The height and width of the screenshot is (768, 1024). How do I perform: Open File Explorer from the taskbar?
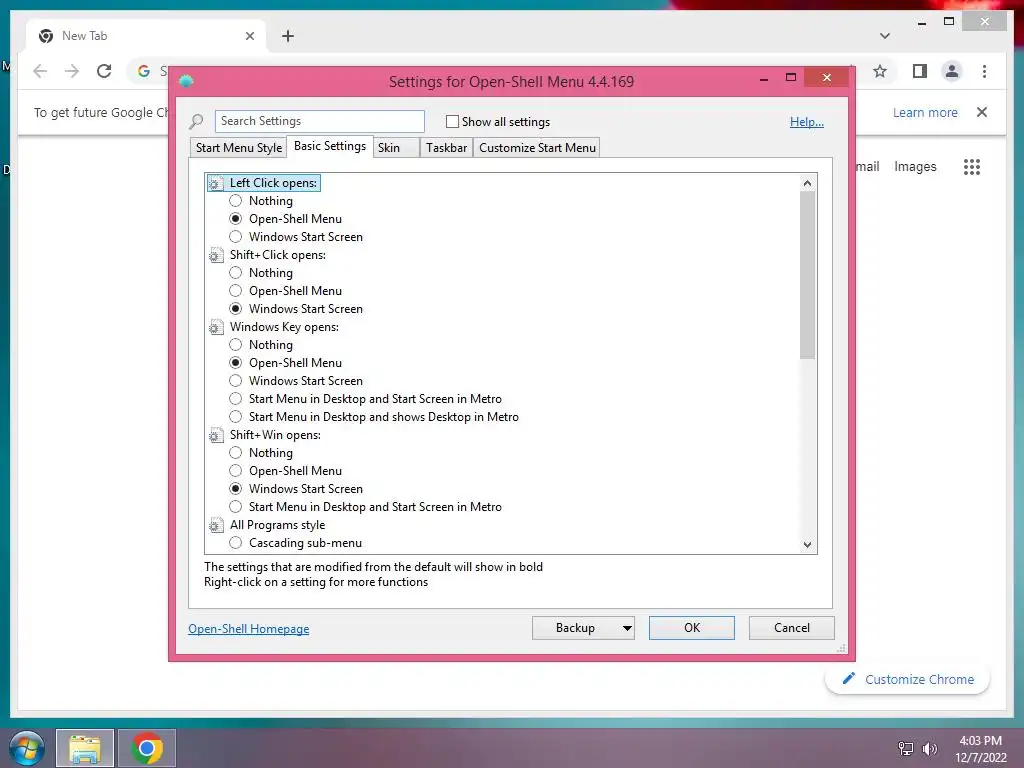[x=85, y=748]
